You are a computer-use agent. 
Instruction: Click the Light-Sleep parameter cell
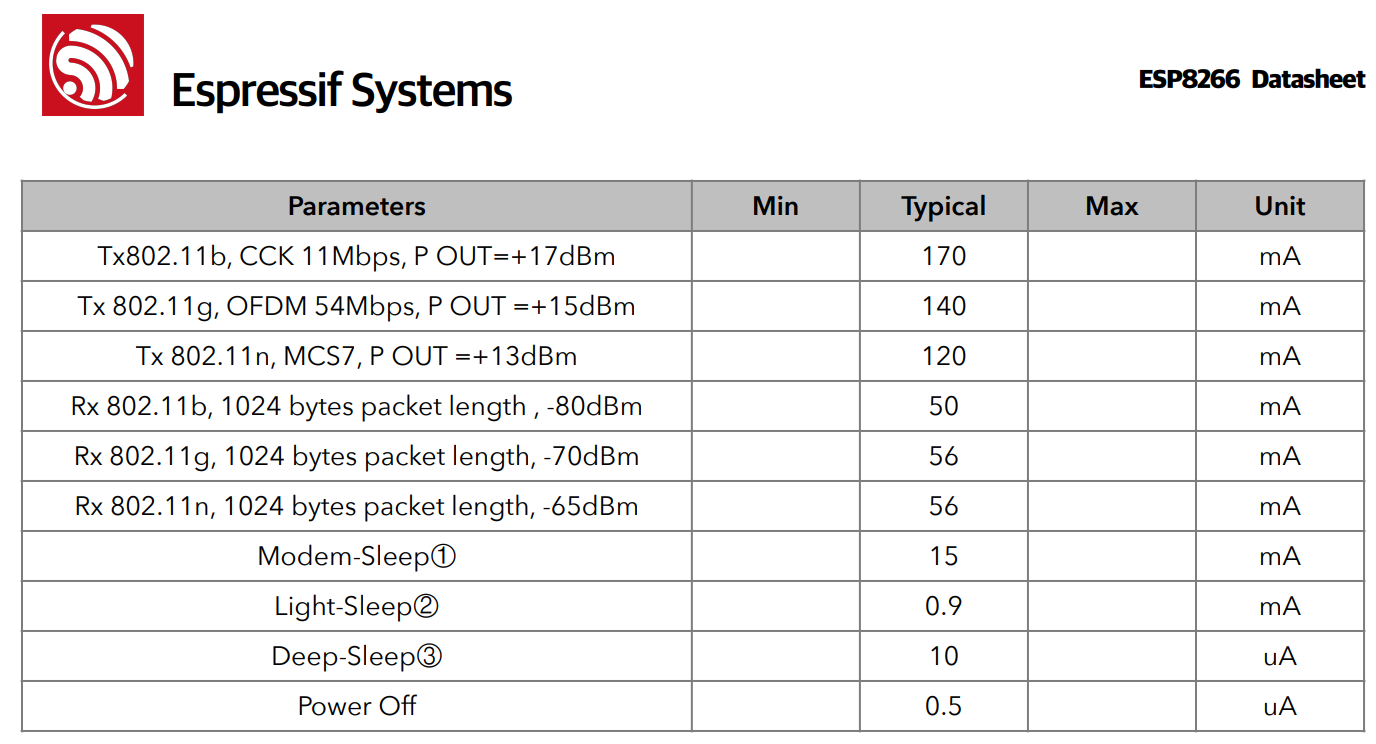357,606
